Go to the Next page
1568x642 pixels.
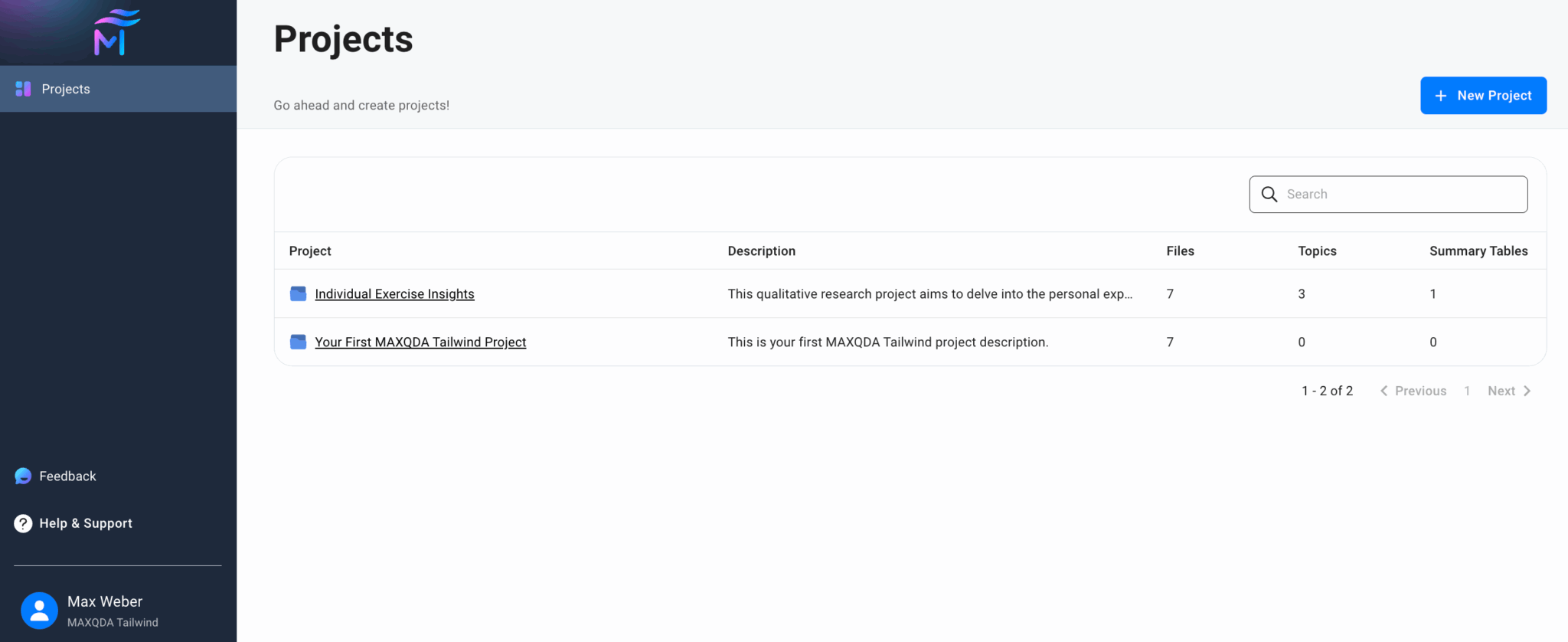1508,391
